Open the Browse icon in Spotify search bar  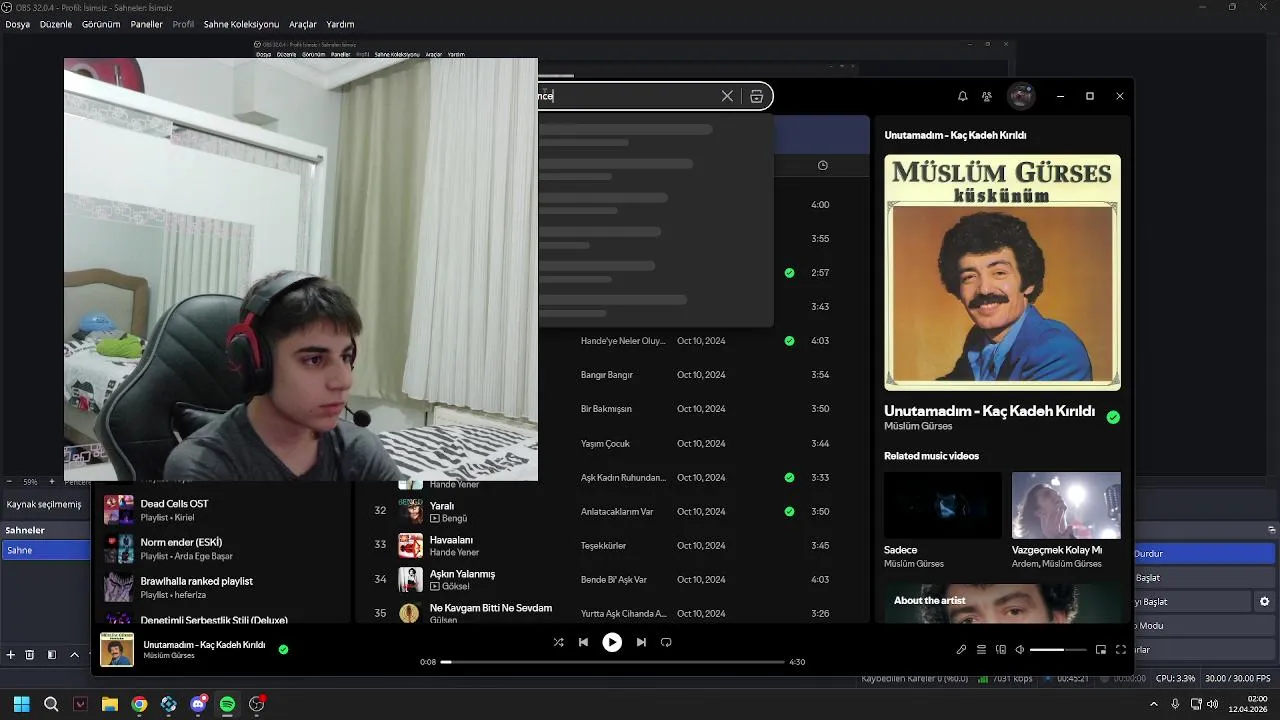tap(757, 96)
